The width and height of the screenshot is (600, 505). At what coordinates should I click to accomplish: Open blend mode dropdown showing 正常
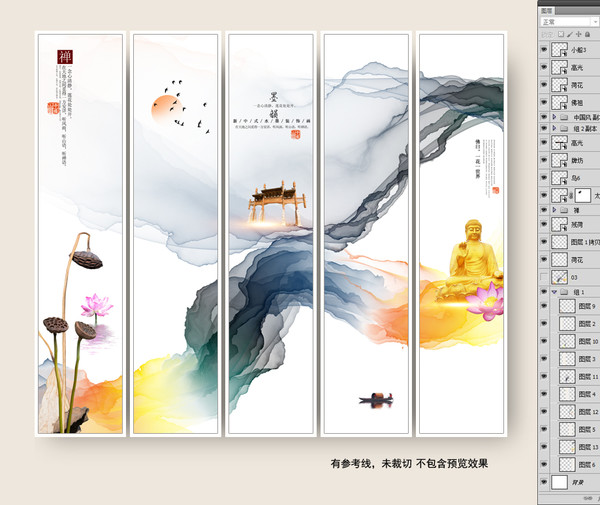[569, 22]
